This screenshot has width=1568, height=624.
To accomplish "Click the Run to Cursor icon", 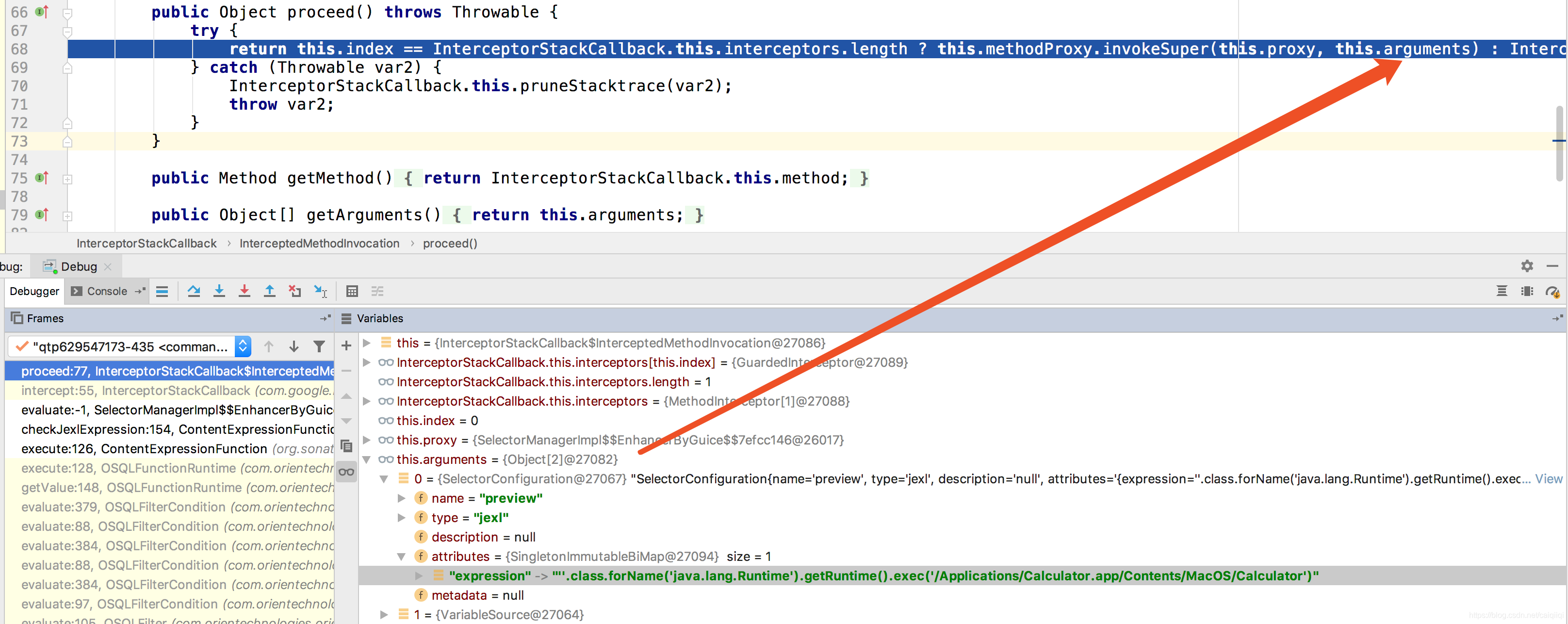I will (320, 292).
